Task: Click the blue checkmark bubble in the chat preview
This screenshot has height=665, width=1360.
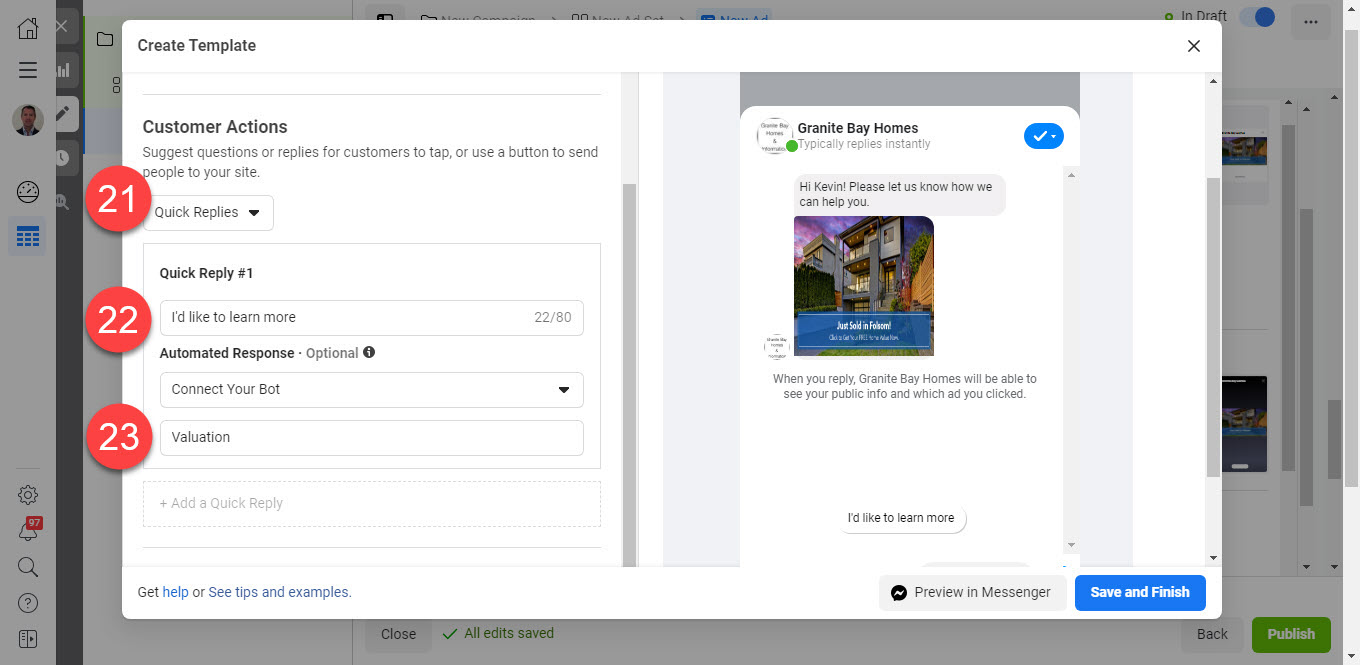Action: pyautogui.click(x=1043, y=135)
